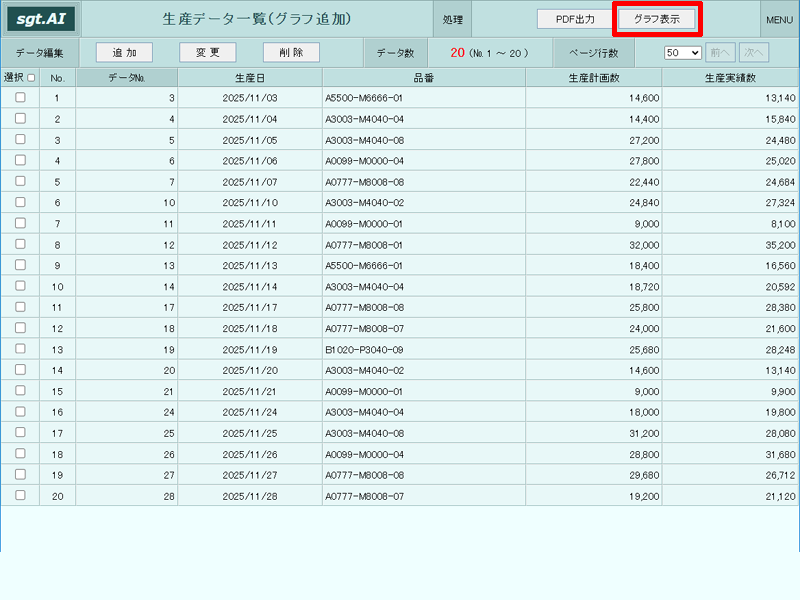Click the 追加 add data button

pyautogui.click(x=124, y=52)
